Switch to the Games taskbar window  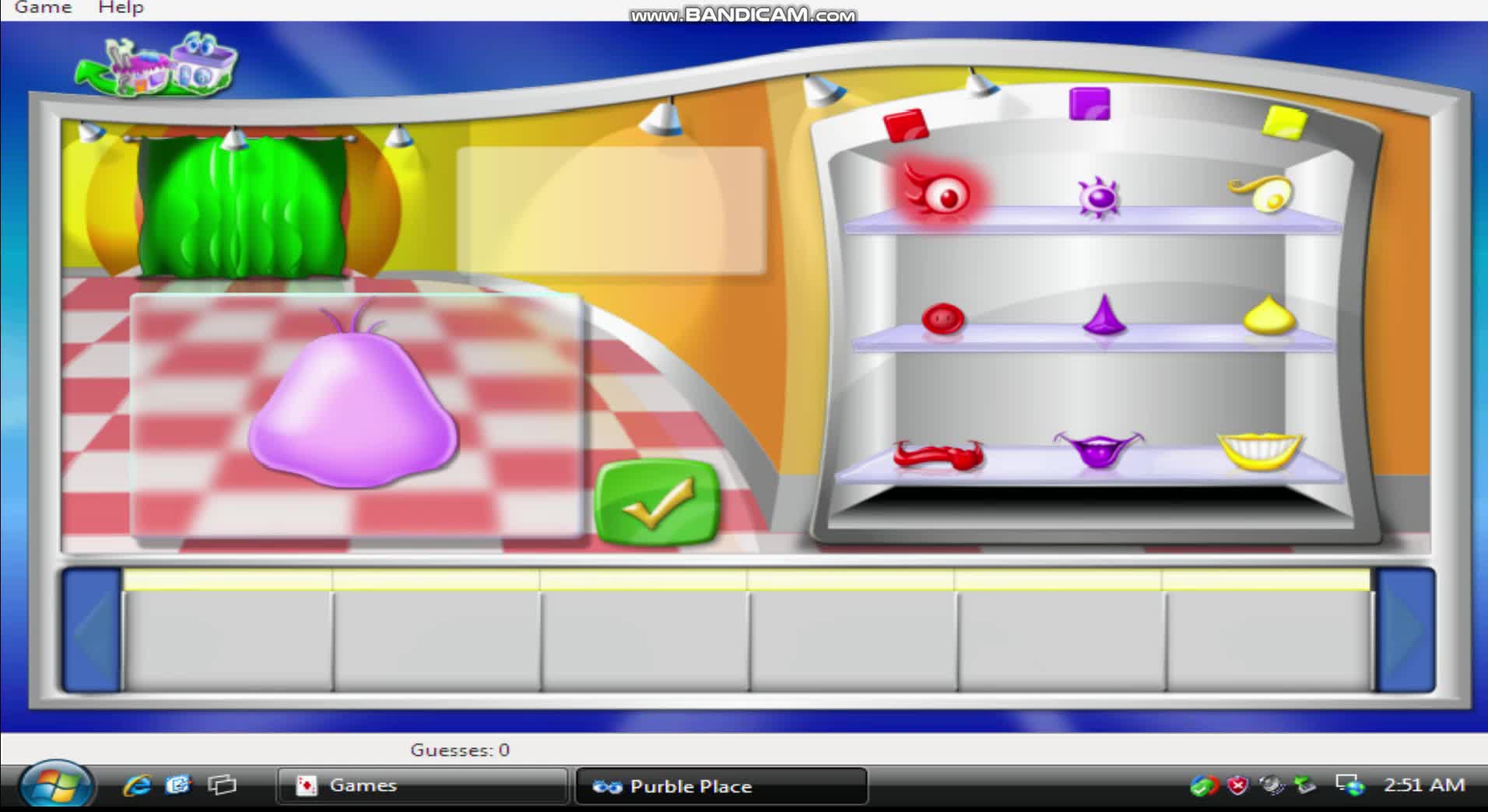423,786
